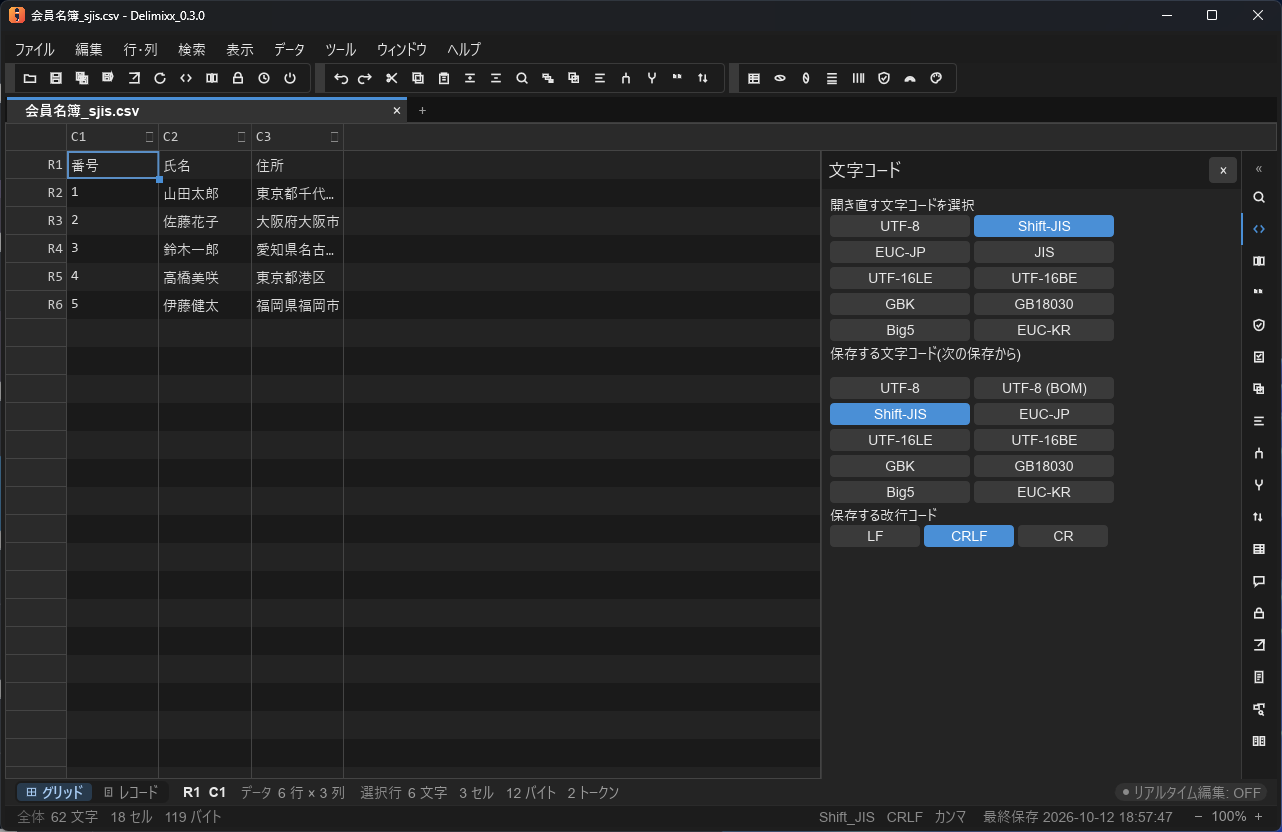Click the scissors cut icon
This screenshot has width=1282, height=832.
pos(392,78)
